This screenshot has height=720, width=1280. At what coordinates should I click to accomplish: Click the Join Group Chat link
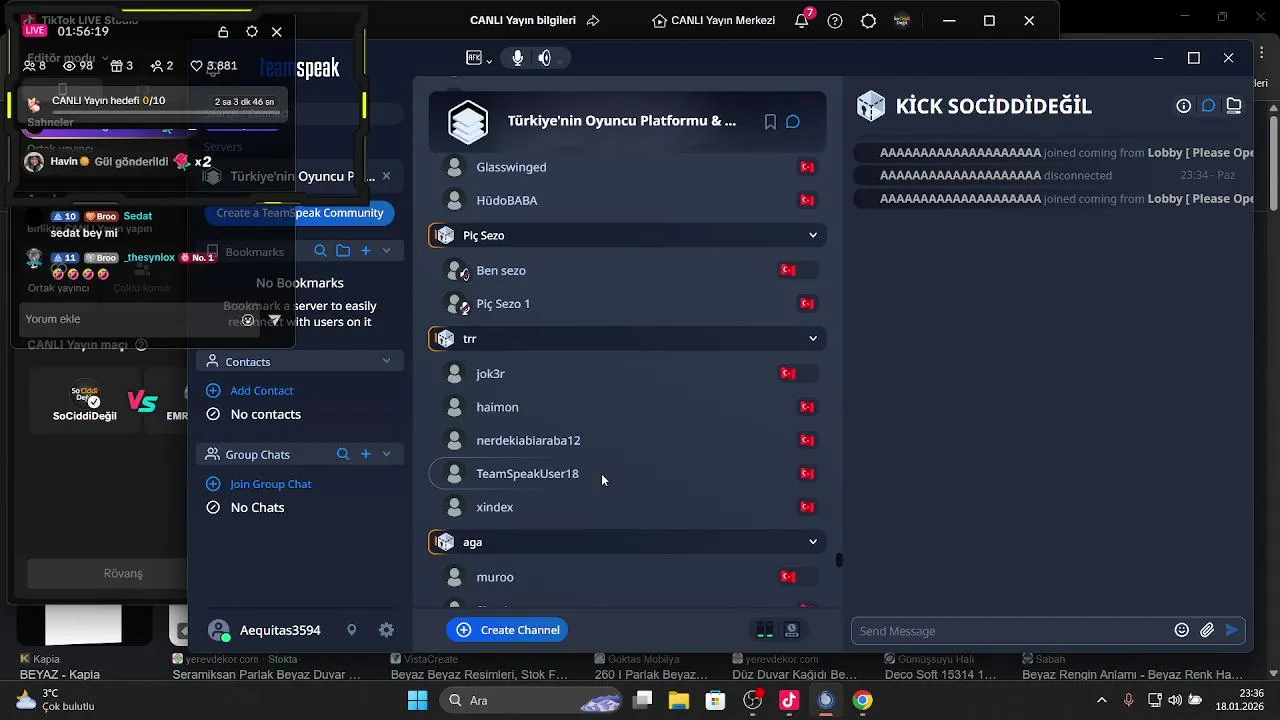271,484
